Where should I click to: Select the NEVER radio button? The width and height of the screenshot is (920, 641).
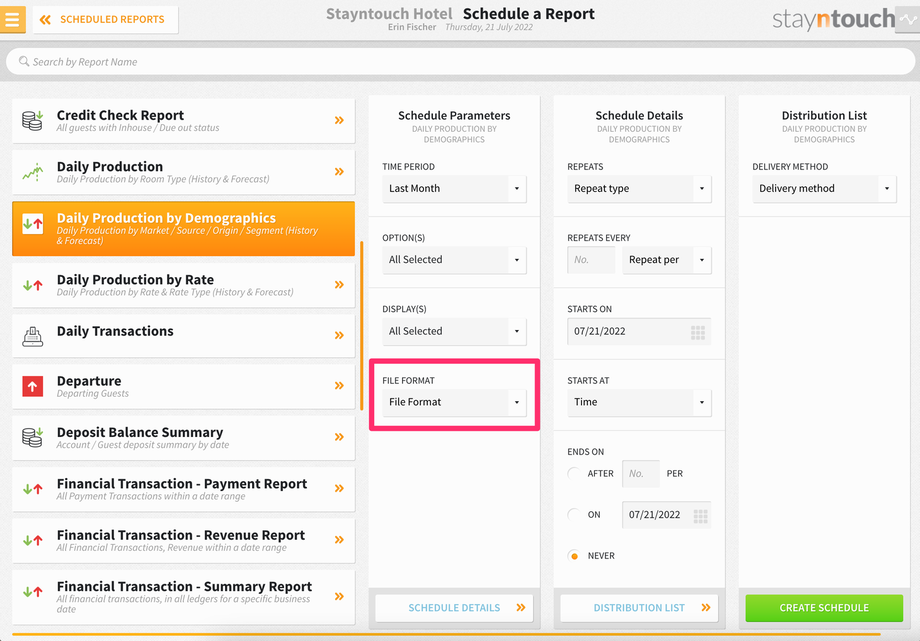(x=574, y=555)
